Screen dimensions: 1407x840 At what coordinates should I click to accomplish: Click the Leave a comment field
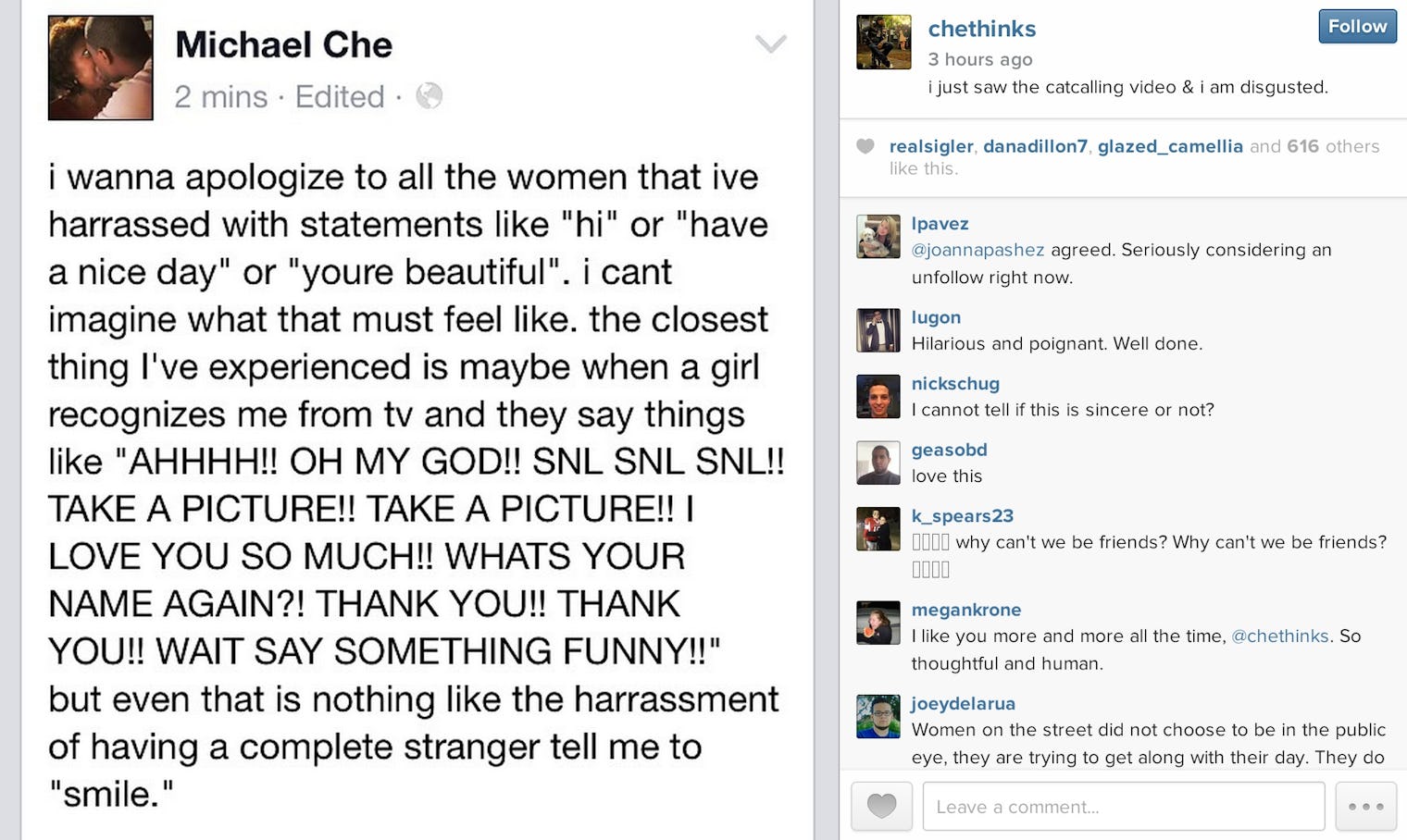[1123, 806]
